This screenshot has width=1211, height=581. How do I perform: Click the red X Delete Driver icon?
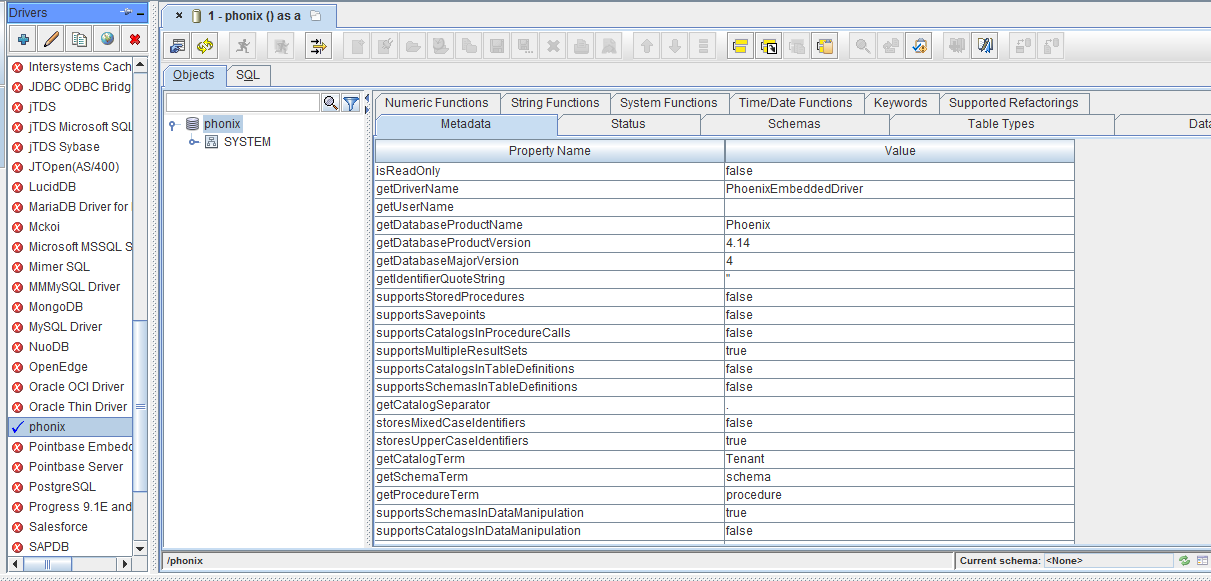click(134, 40)
